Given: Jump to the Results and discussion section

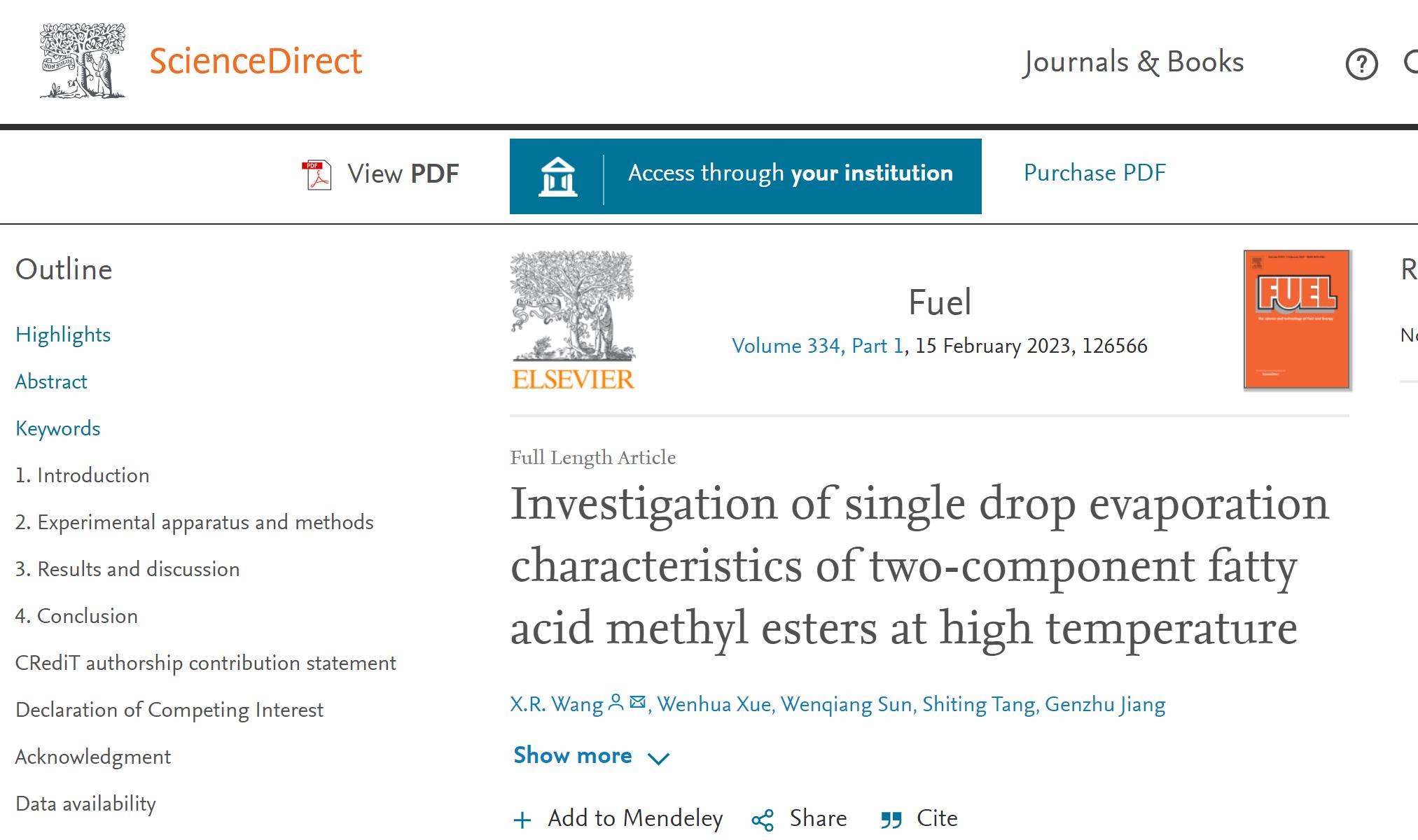Looking at the screenshot, I should tap(127, 569).
